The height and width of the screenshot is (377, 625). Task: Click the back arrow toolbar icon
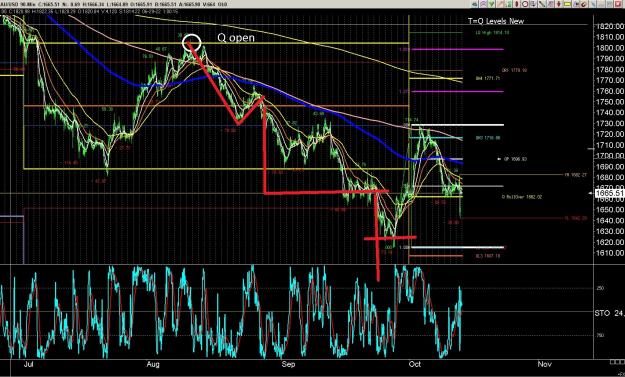coord(475,4)
